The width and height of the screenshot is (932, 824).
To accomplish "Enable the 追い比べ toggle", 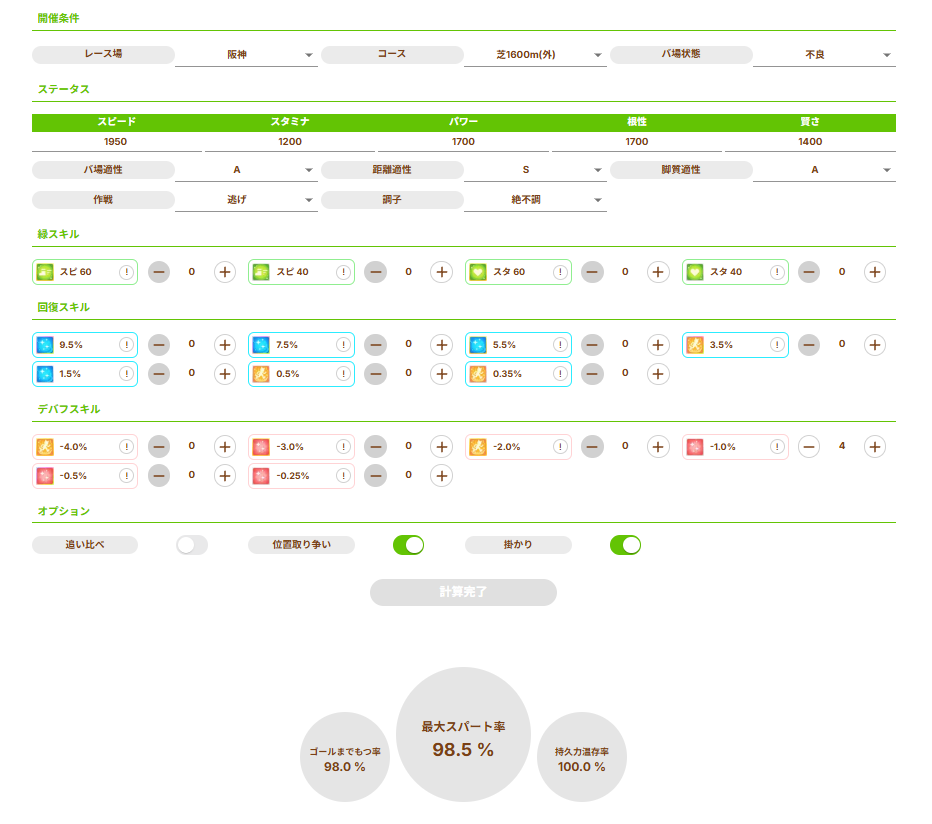I will 192,545.
